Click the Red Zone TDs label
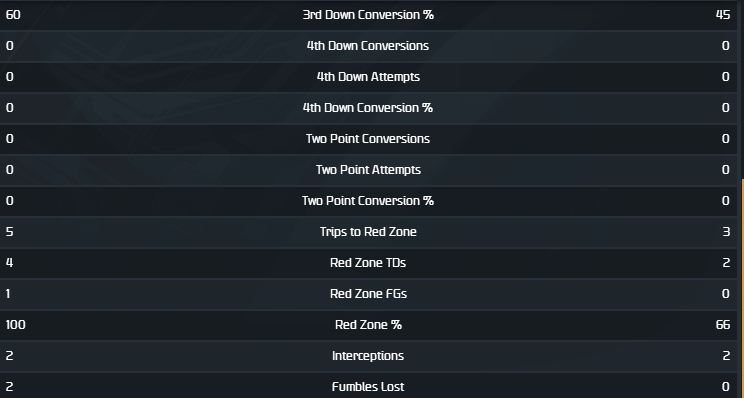This screenshot has height=398, width=744. [368, 263]
